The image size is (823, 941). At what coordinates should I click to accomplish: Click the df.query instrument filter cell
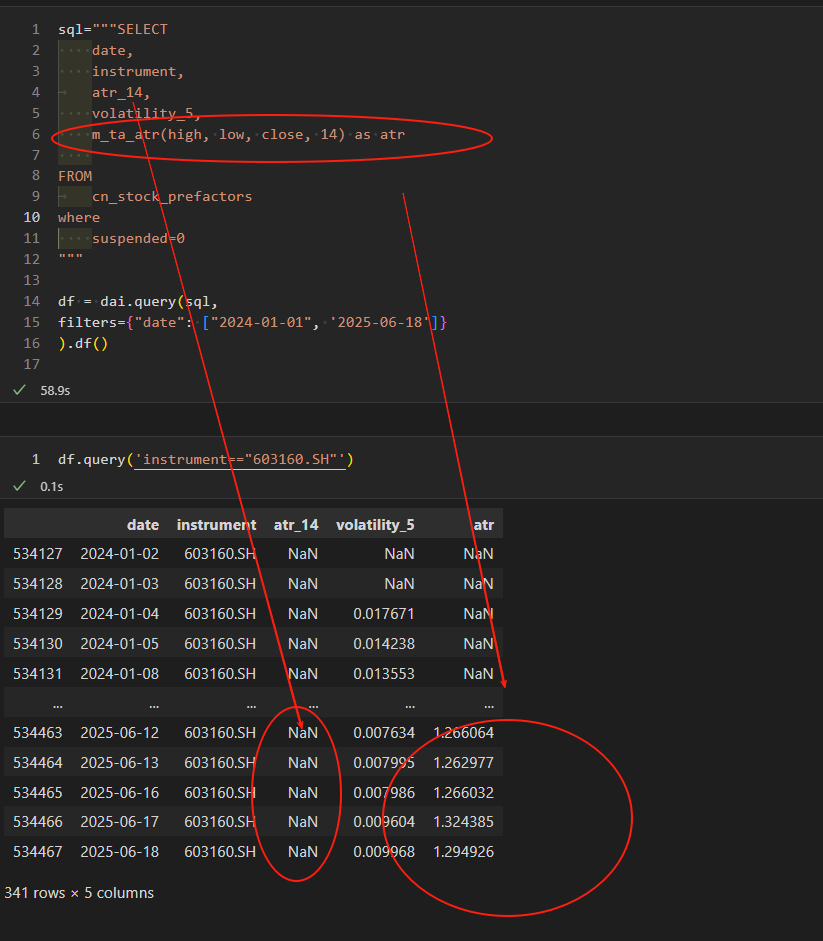(206, 460)
